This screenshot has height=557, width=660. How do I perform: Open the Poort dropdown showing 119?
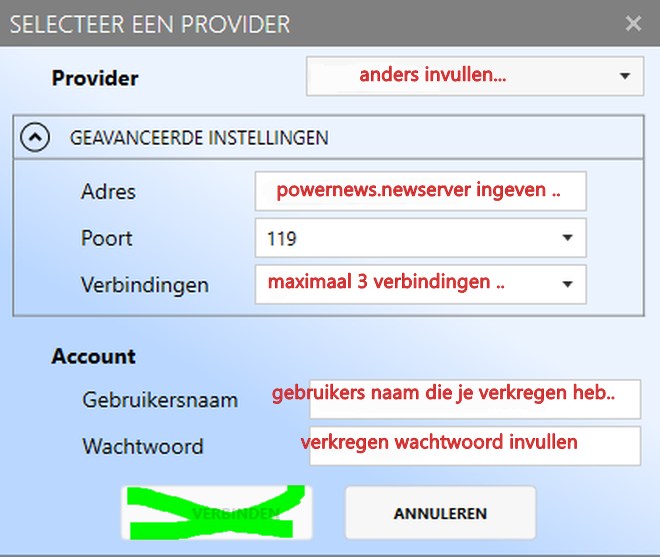pyautogui.click(x=420, y=238)
